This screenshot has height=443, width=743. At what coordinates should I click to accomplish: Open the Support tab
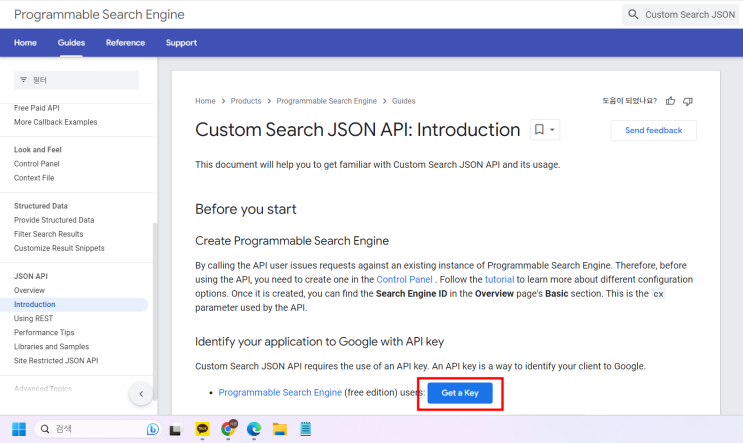(x=181, y=43)
